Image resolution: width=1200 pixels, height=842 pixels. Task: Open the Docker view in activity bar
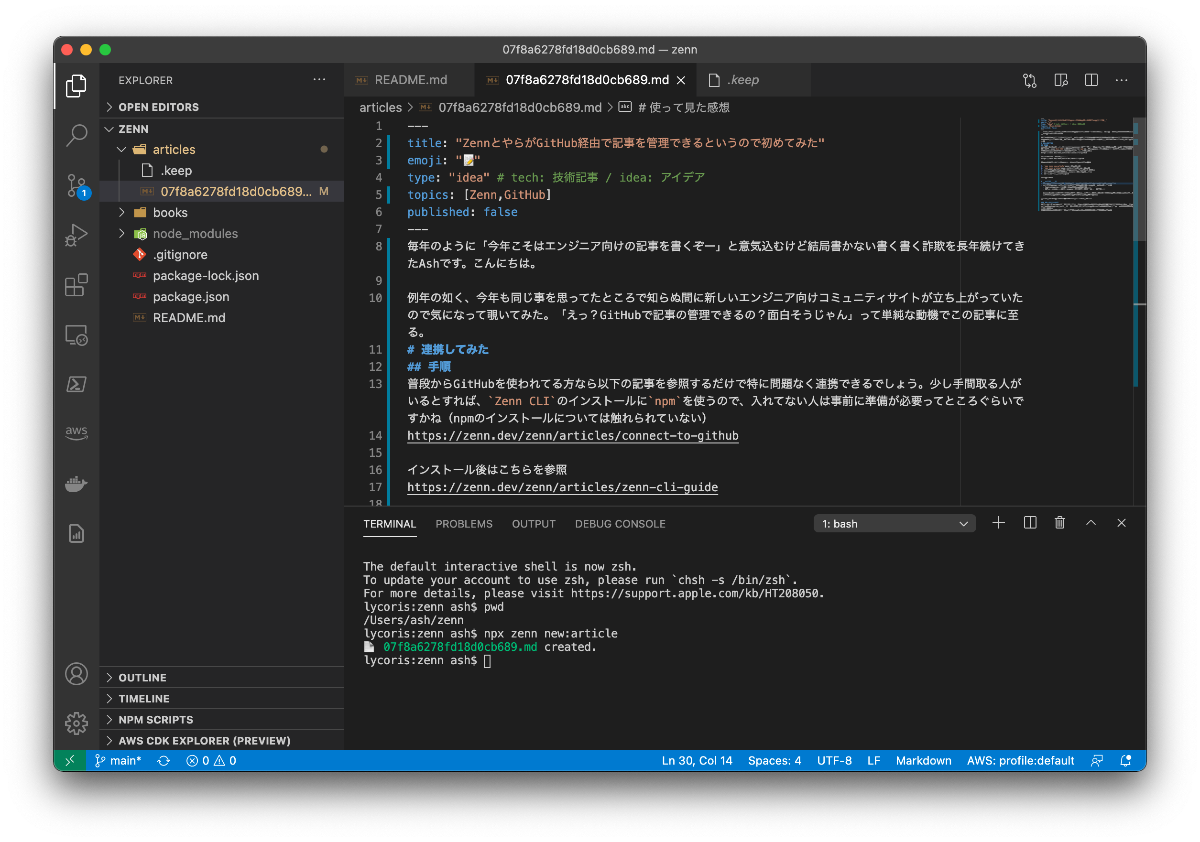pos(76,484)
